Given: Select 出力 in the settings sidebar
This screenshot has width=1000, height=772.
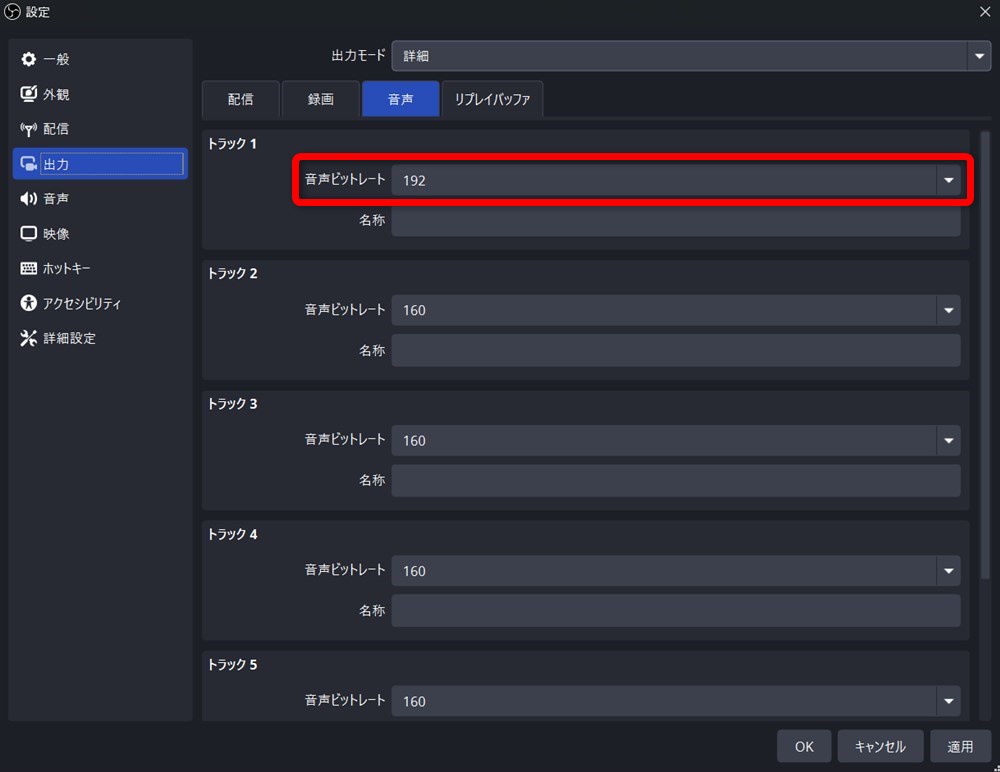Looking at the screenshot, I should coord(100,164).
